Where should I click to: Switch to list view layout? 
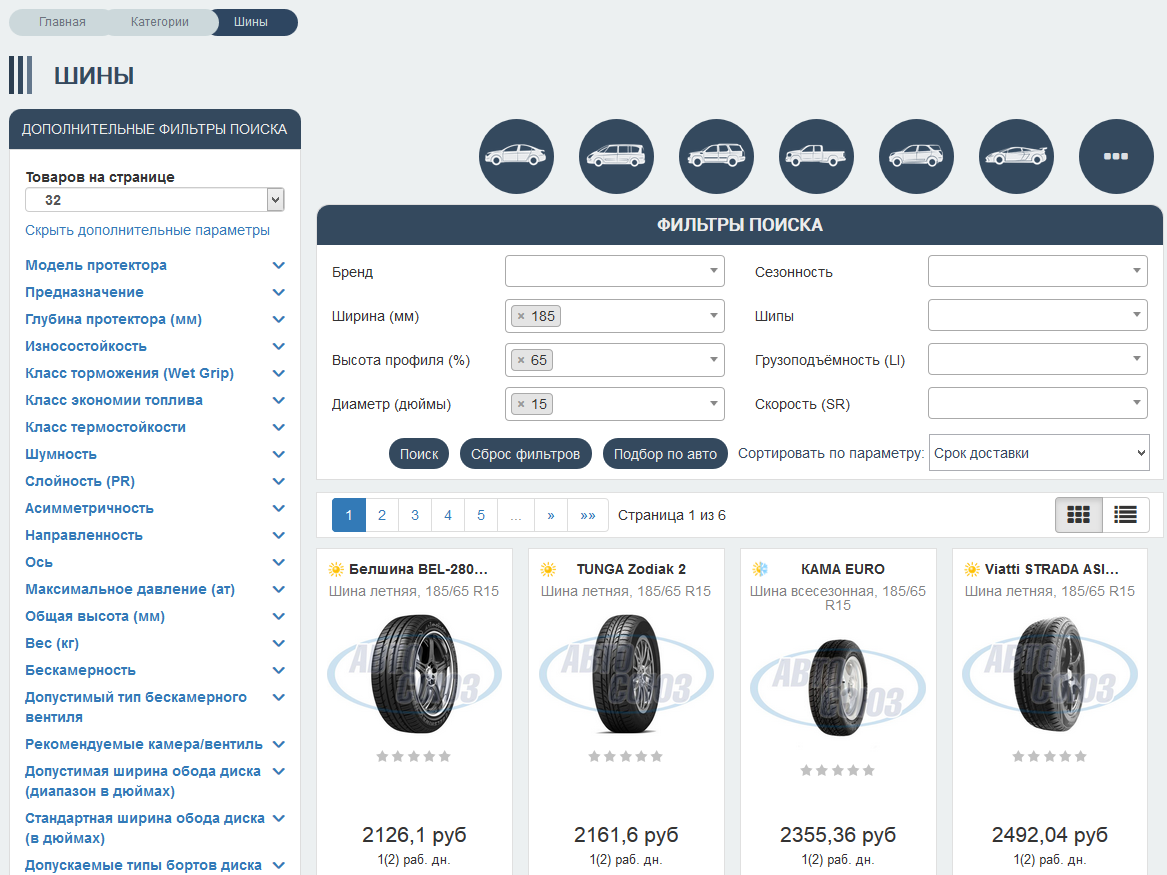click(1126, 515)
